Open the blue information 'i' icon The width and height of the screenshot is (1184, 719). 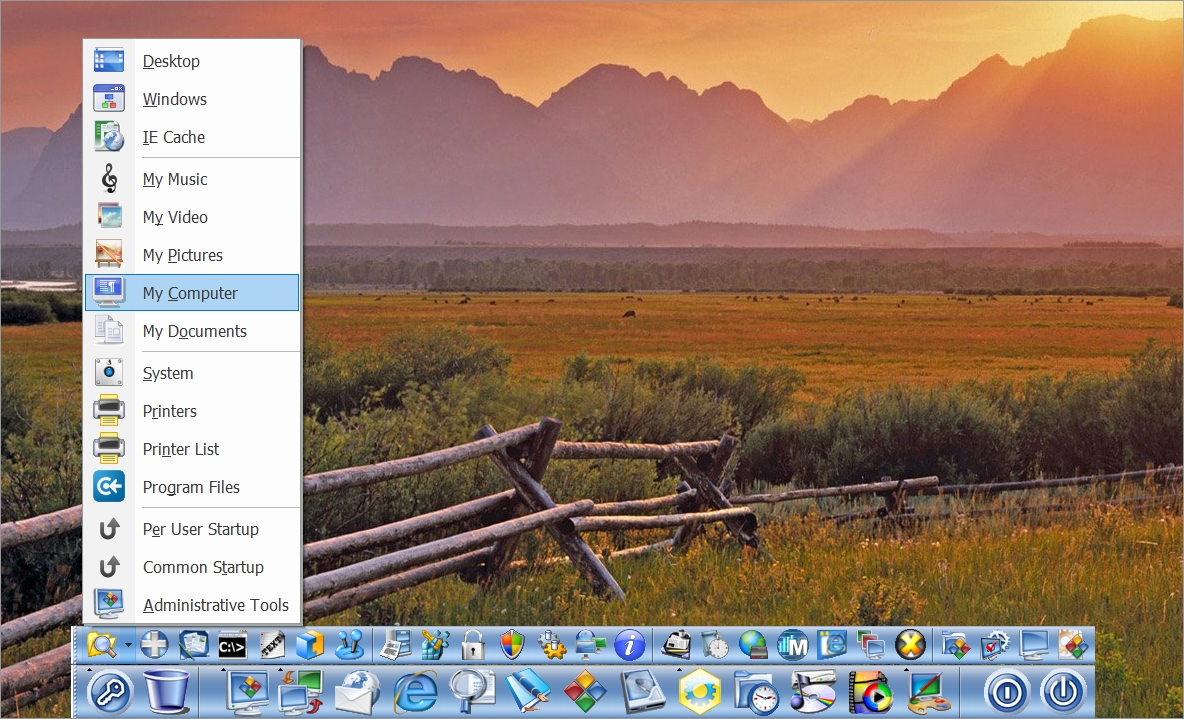click(629, 645)
